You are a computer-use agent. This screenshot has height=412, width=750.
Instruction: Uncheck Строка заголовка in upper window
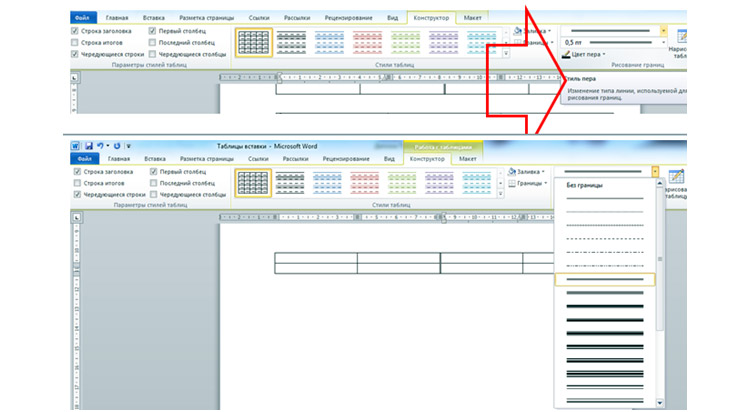[x=75, y=31]
